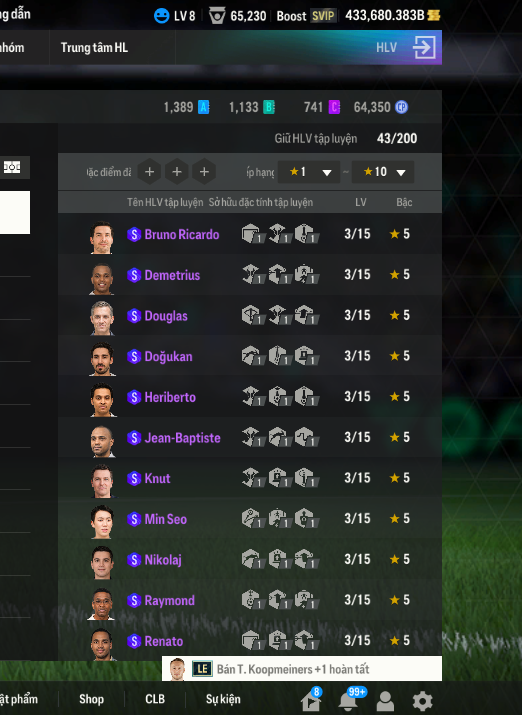The width and height of the screenshot is (522, 715).
Task: Click the blue smiley level icon
Action: 161,16
